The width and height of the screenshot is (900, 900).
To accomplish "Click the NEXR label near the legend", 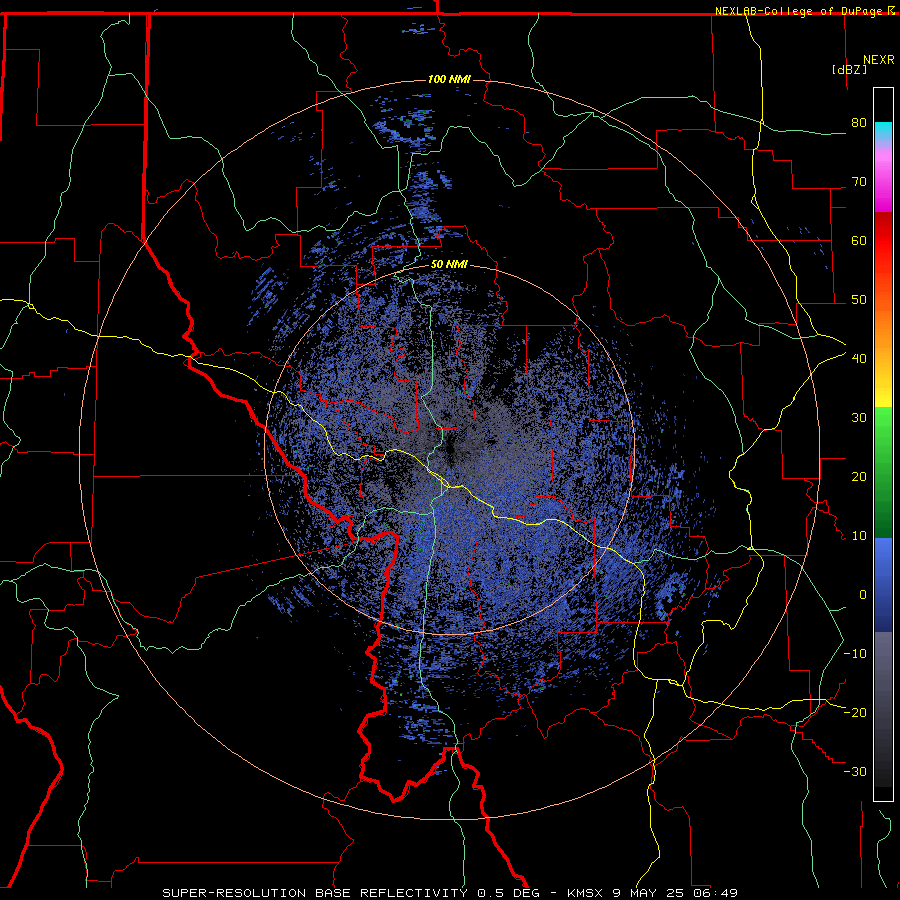I will (x=879, y=60).
